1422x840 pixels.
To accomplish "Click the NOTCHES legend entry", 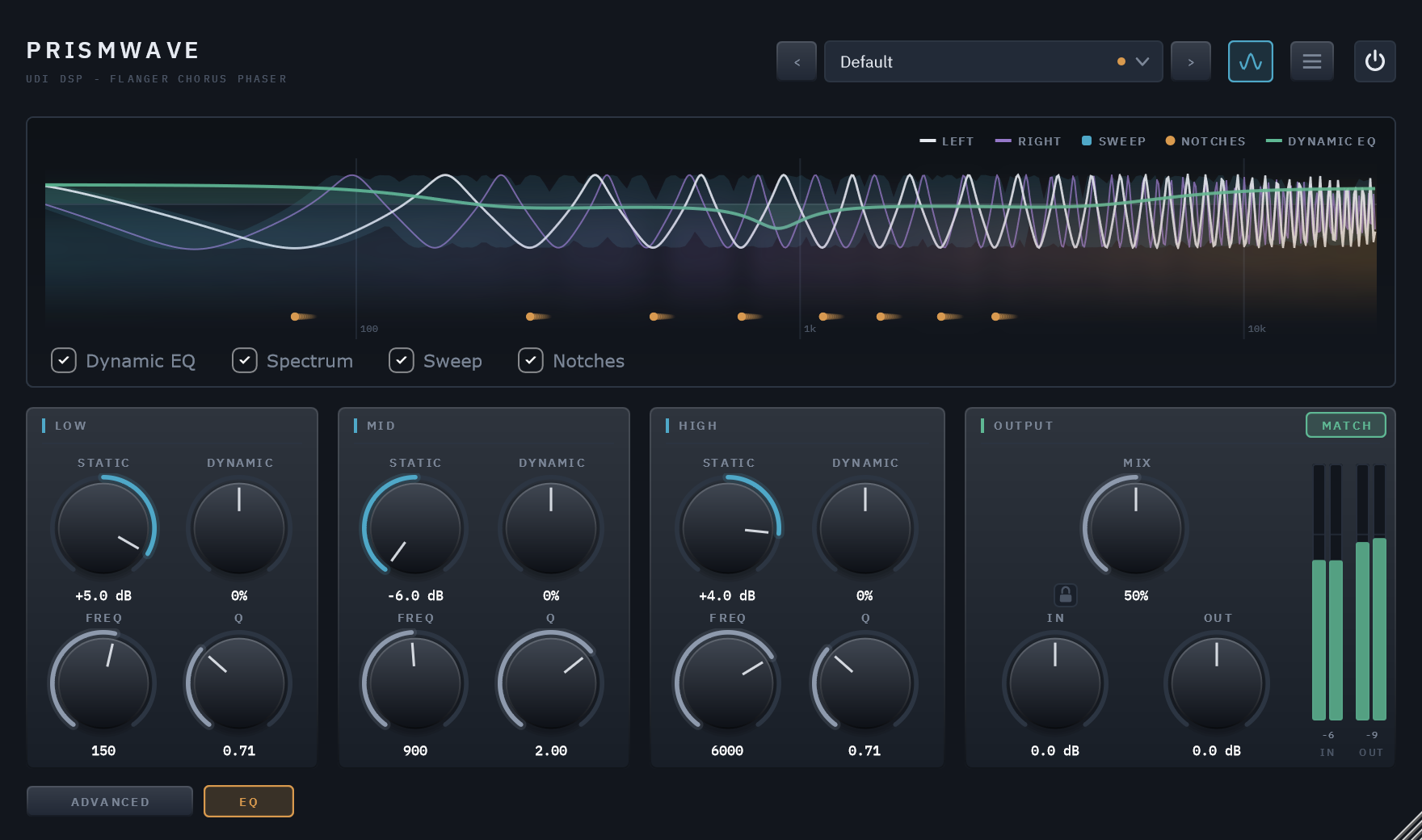I will (x=1205, y=141).
